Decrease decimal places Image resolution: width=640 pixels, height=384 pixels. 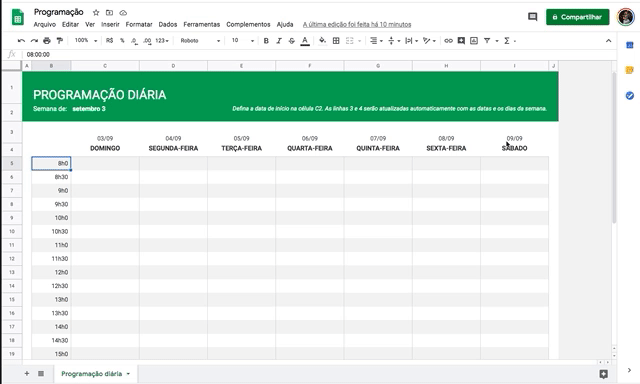tap(134, 41)
